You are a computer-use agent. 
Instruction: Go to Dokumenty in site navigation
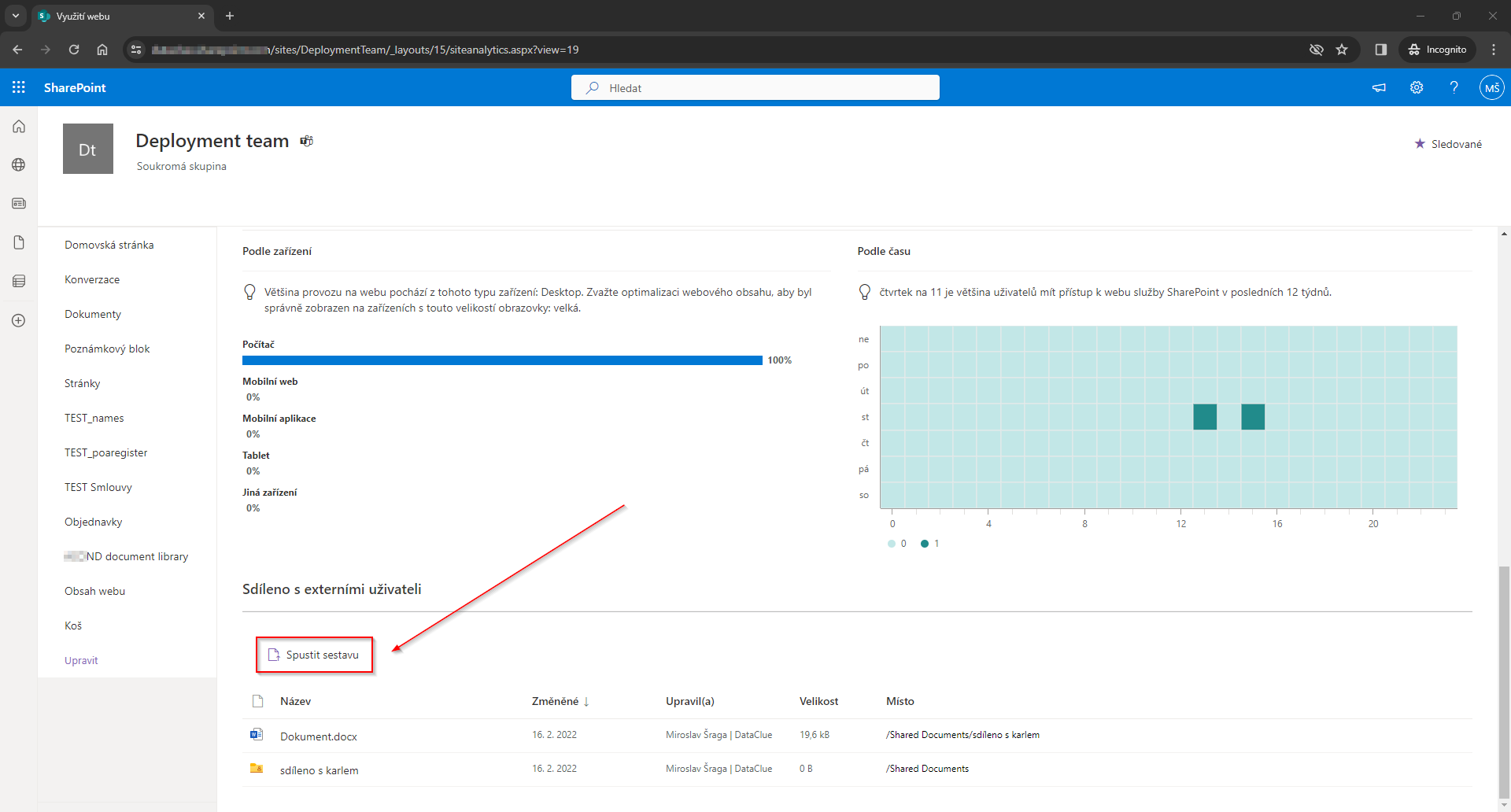point(93,314)
